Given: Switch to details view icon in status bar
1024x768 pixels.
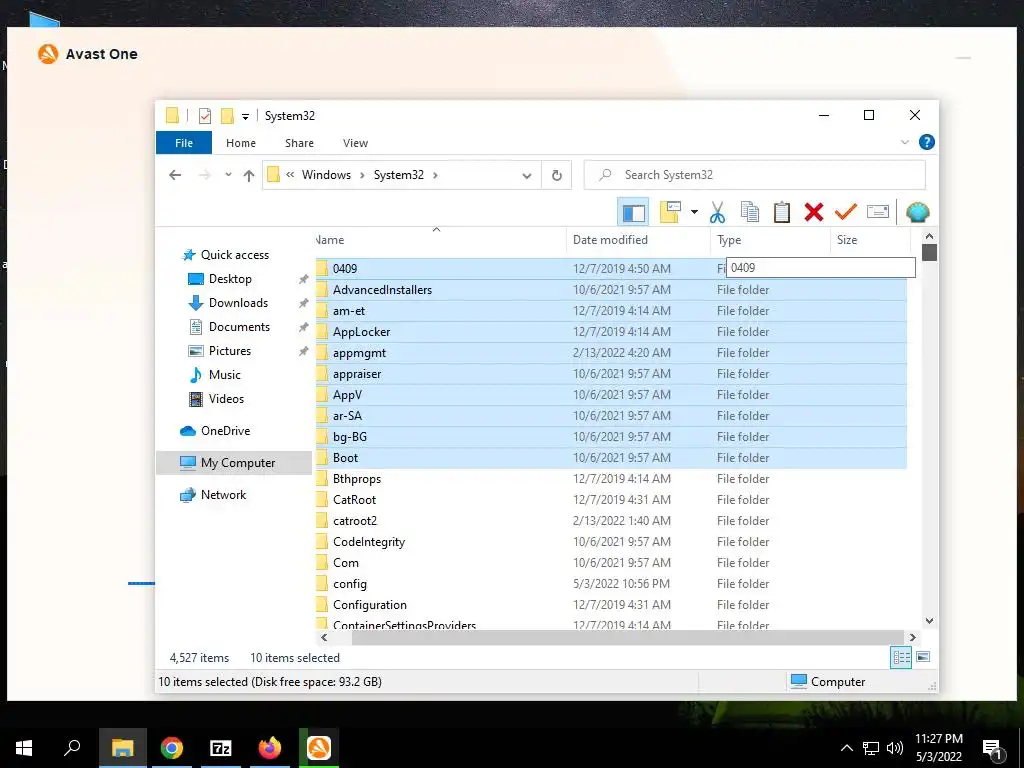Looking at the screenshot, I should [901, 657].
